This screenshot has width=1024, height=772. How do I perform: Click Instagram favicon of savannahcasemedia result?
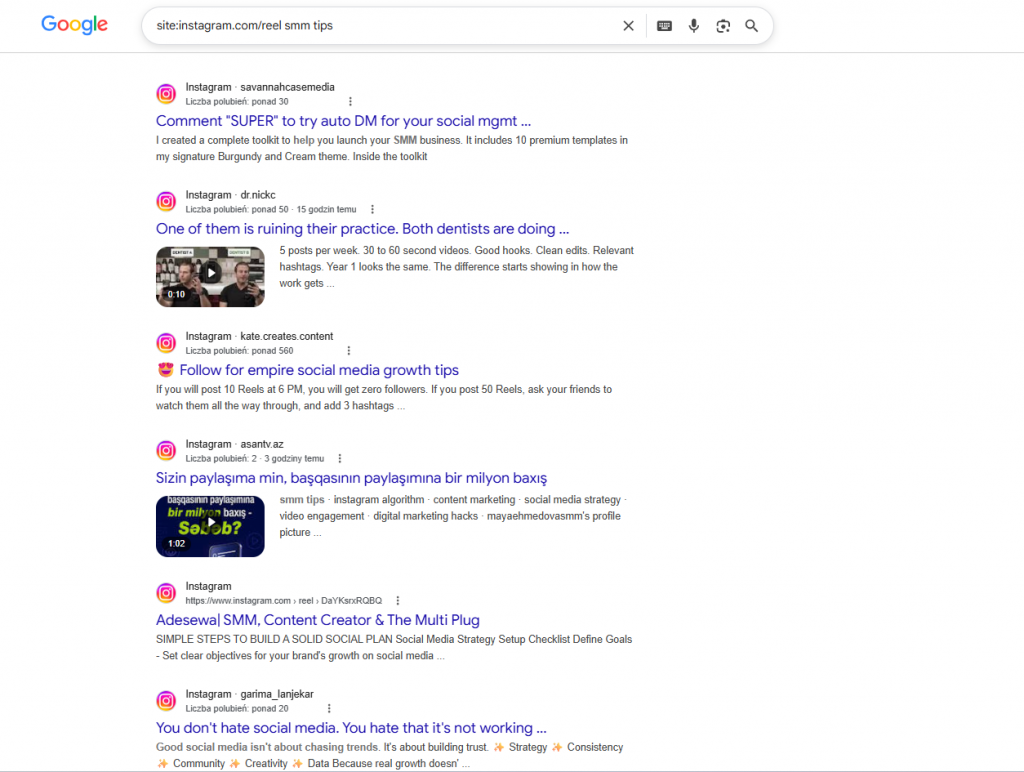click(166, 94)
